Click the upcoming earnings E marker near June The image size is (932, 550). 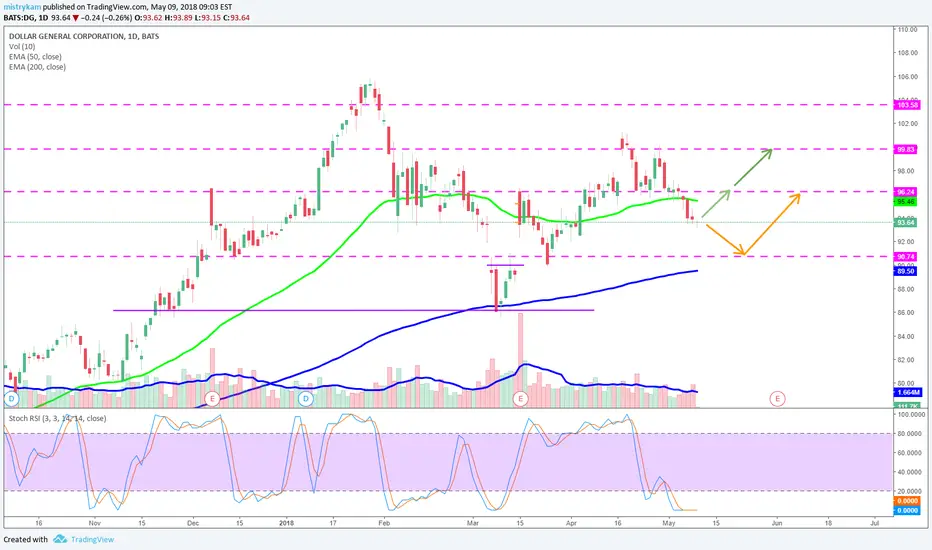tap(777, 398)
